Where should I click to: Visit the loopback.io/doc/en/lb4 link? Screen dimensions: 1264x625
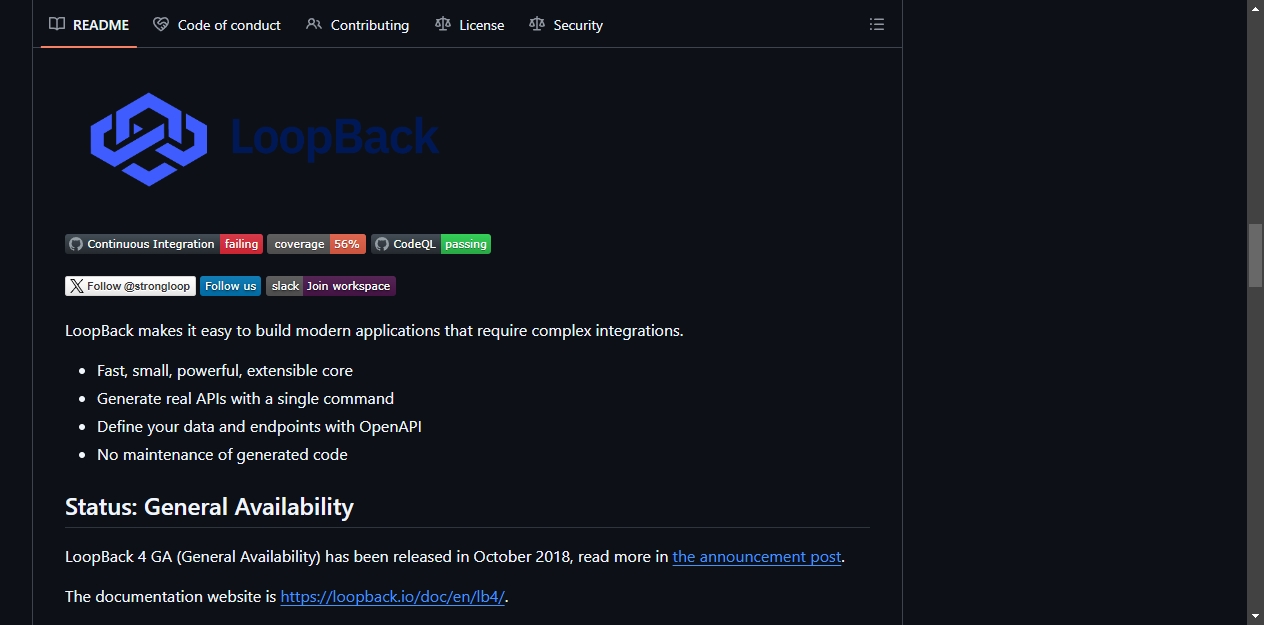click(393, 597)
